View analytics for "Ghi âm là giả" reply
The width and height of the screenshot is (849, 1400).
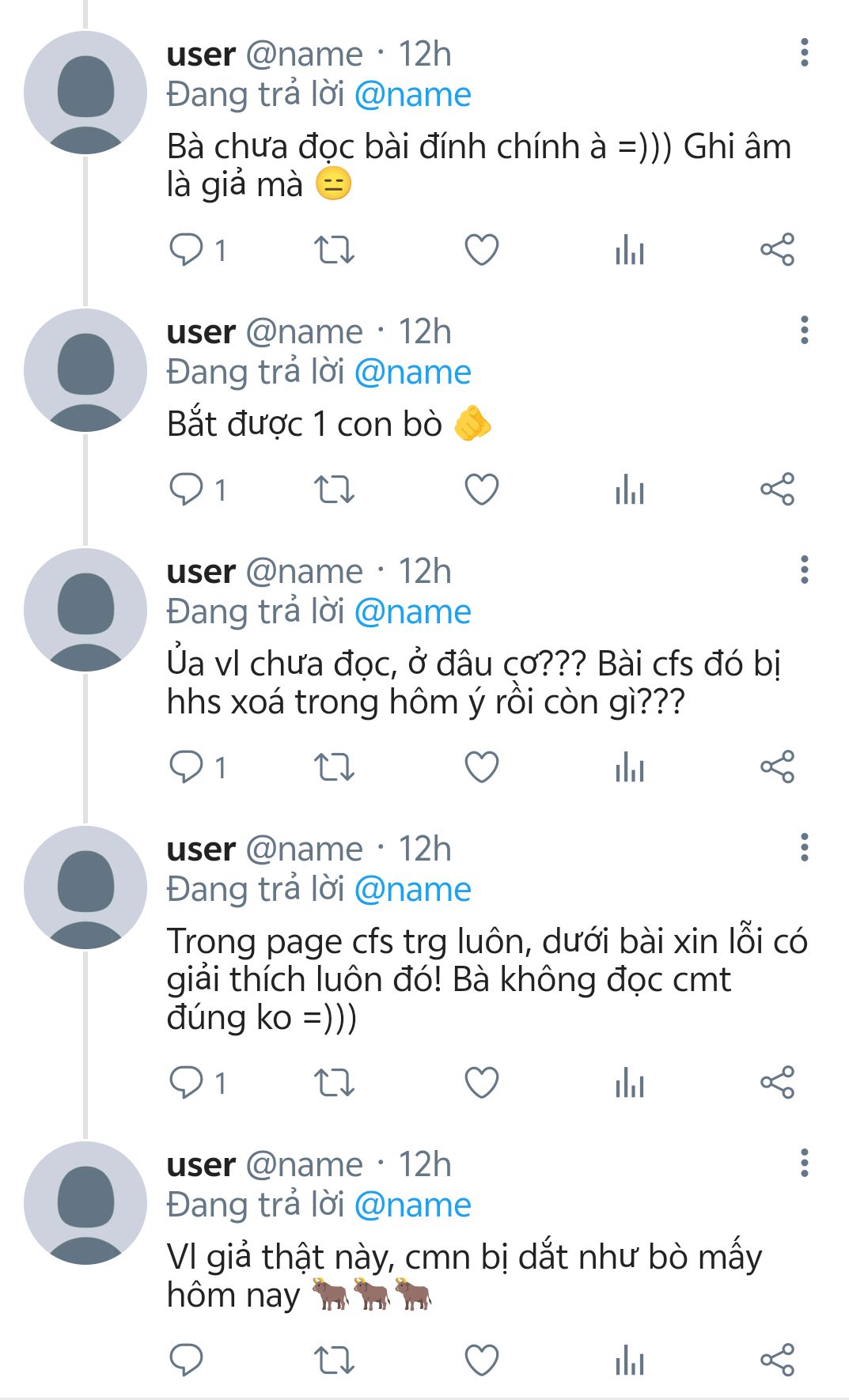[629, 250]
